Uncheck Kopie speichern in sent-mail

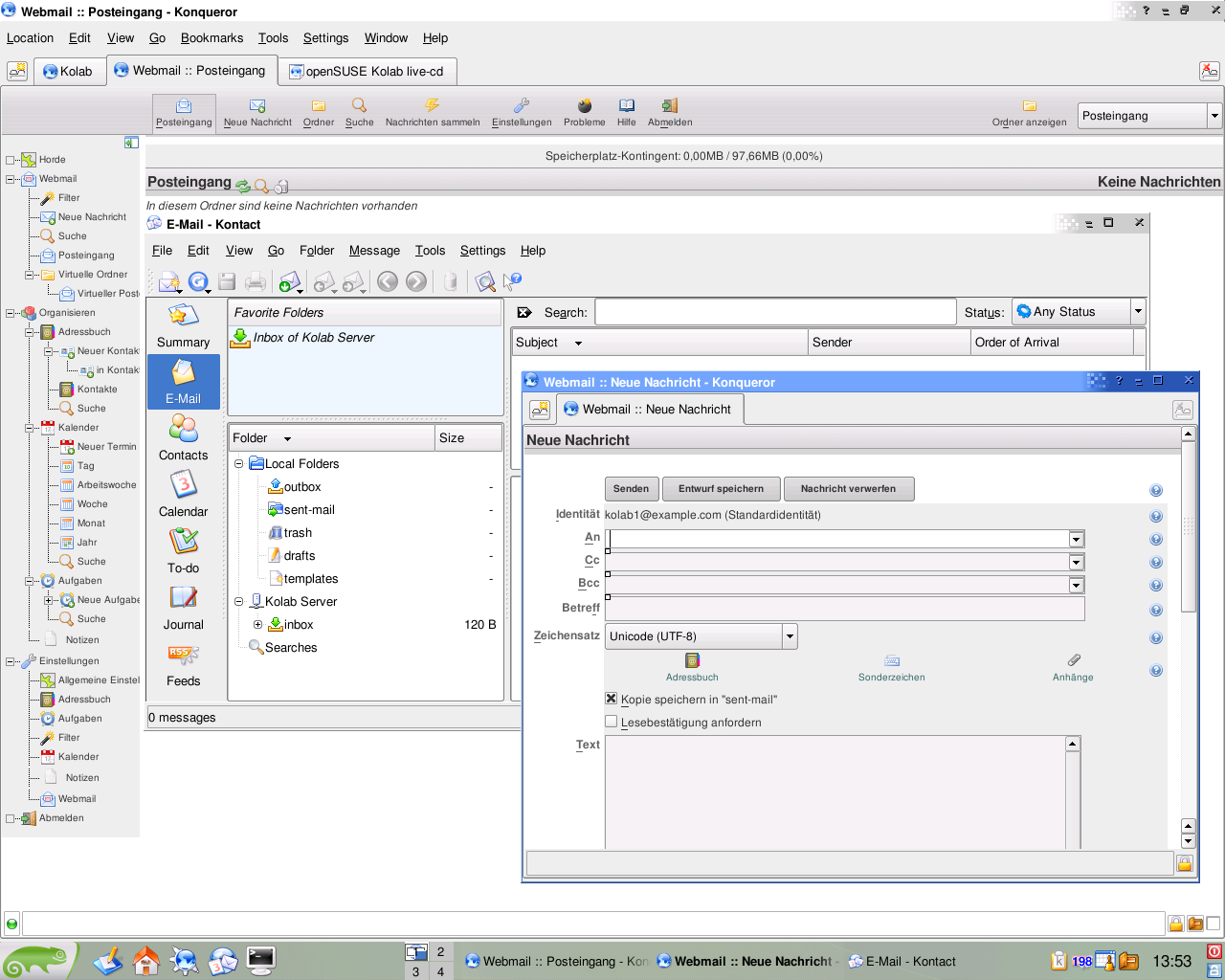[x=611, y=698]
